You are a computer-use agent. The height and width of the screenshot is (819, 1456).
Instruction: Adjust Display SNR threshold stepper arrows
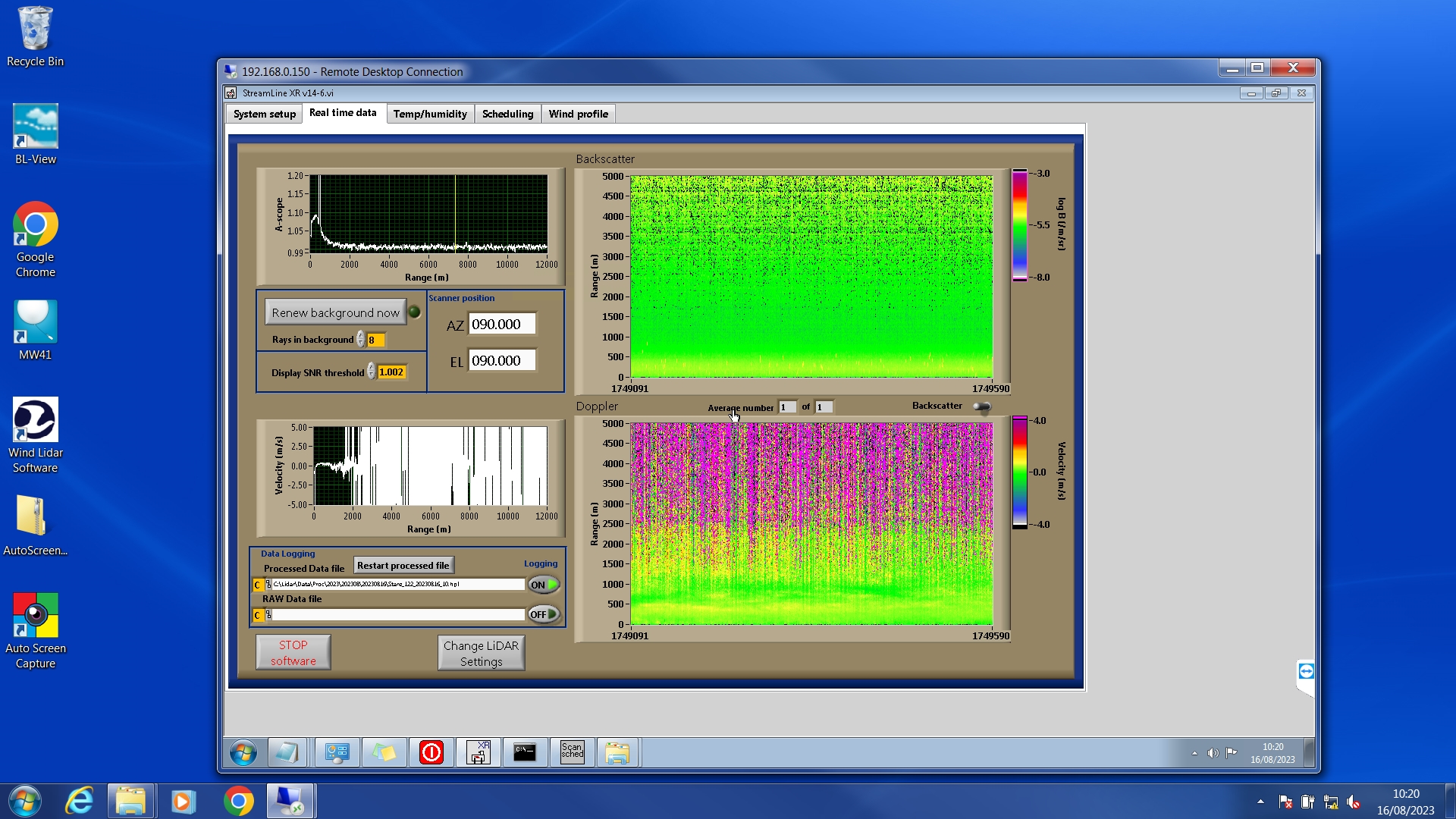click(371, 372)
